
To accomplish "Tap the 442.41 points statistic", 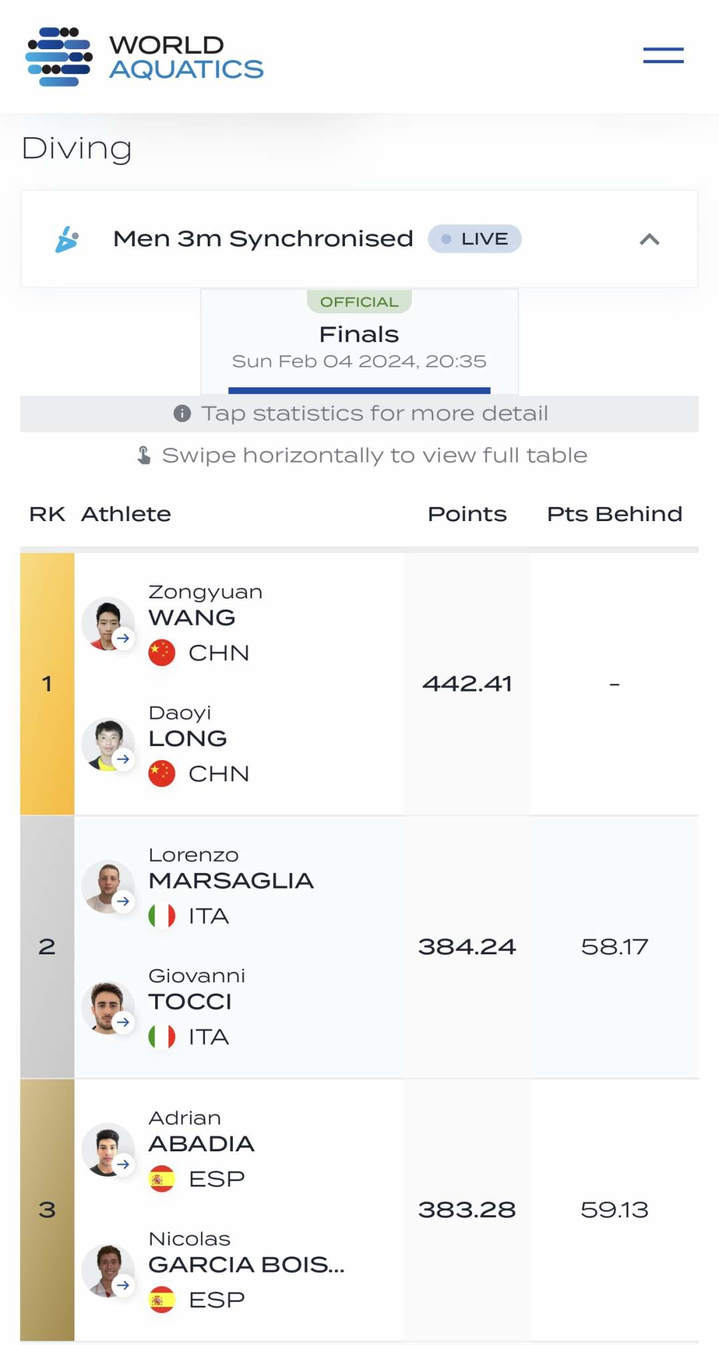I will coord(467,684).
